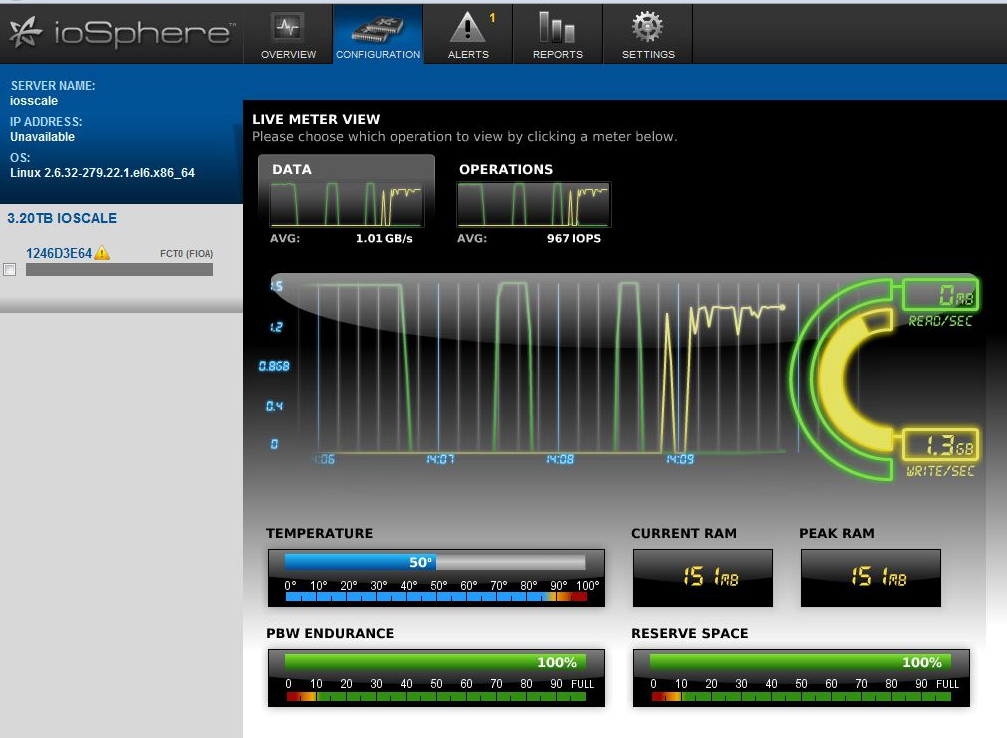Click the server name iosscale

coord(34,101)
